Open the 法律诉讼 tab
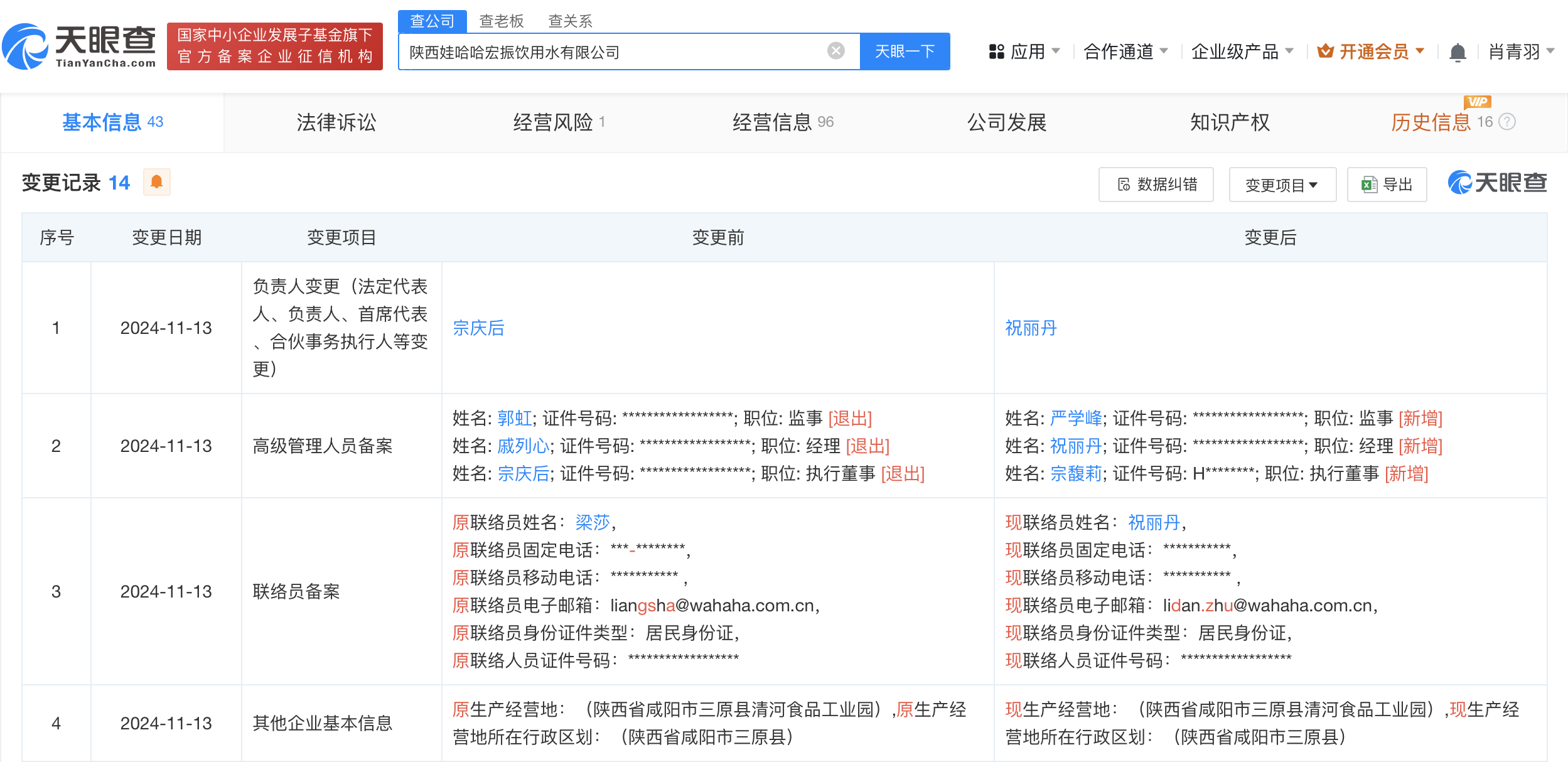Screen dimensions: 1568x762 (x=336, y=122)
